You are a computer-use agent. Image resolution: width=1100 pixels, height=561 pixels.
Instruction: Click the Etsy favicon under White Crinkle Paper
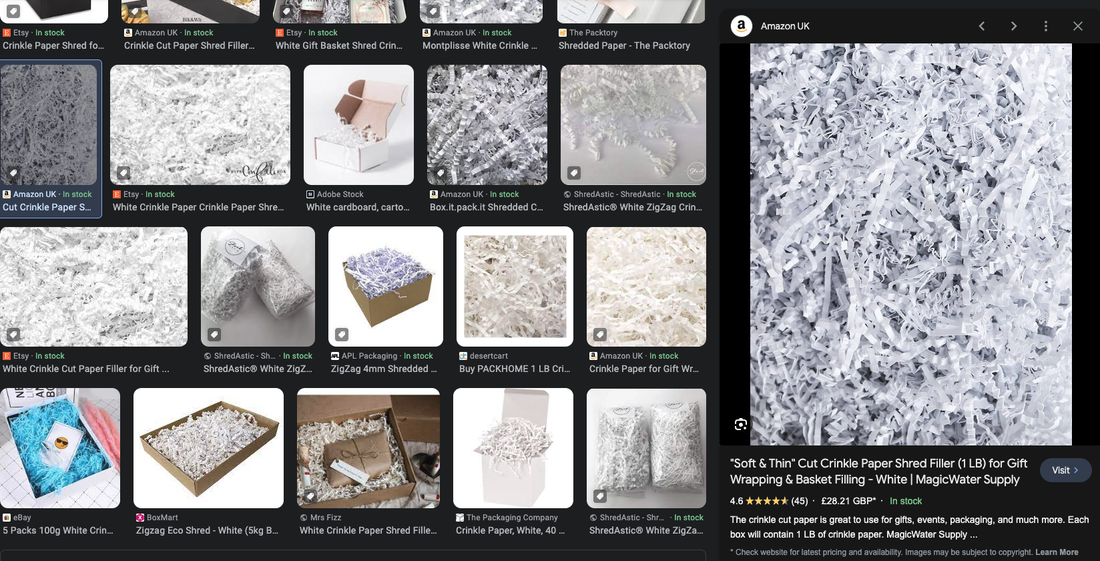coord(117,194)
